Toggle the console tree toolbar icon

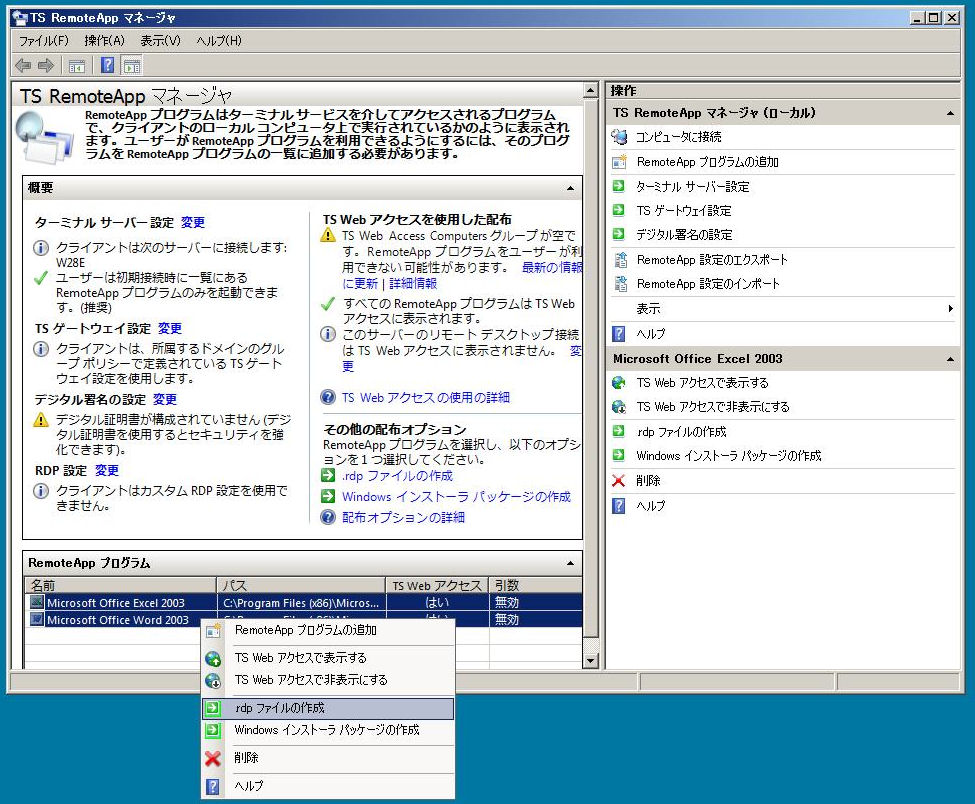77,65
